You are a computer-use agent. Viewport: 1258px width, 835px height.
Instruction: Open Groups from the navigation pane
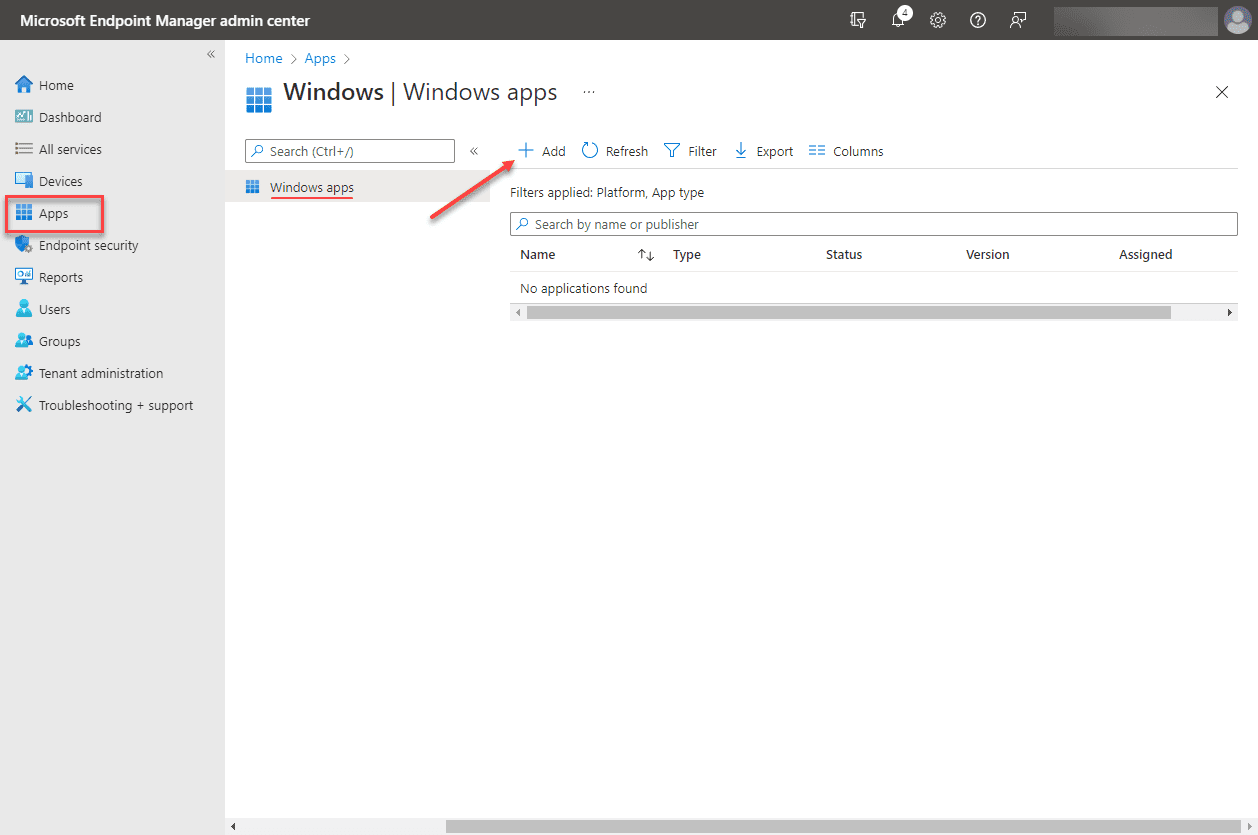pyautogui.click(x=58, y=341)
